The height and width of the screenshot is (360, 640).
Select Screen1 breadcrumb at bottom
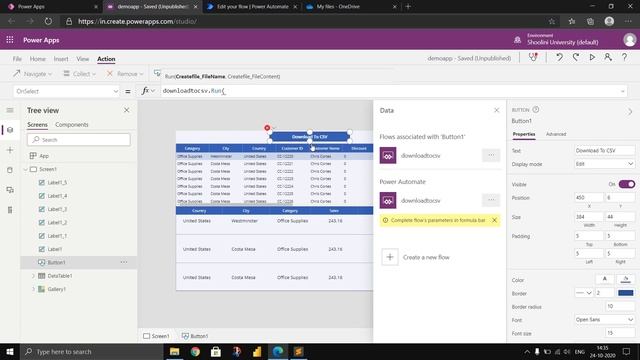pos(156,336)
